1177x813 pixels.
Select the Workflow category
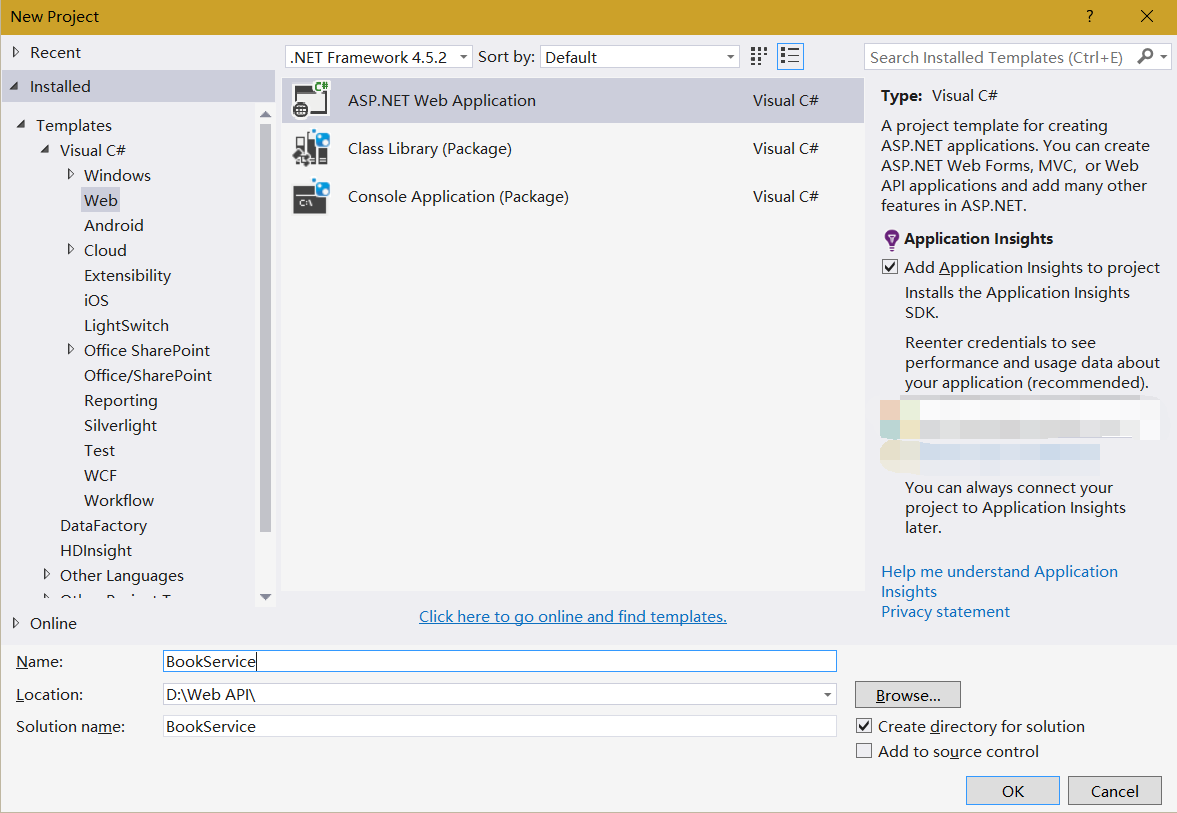coord(119,501)
